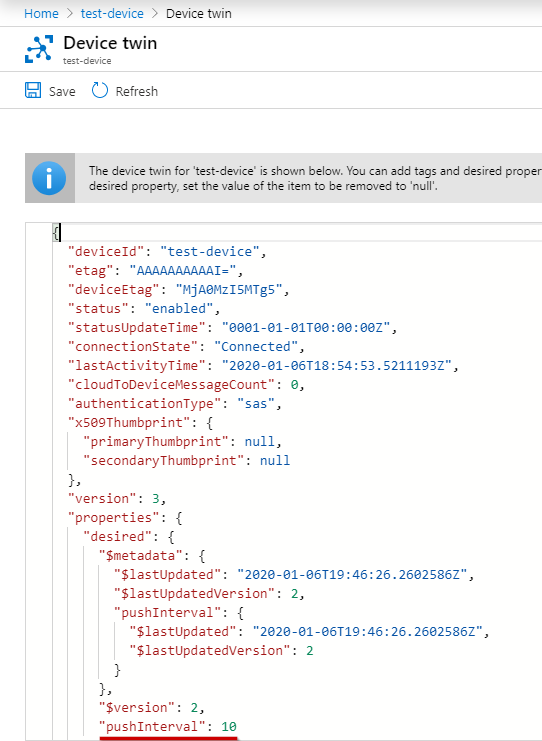The height and width of the screenshot is (741, 542).
Task: Click the "version" value 3
Action: 155,499
